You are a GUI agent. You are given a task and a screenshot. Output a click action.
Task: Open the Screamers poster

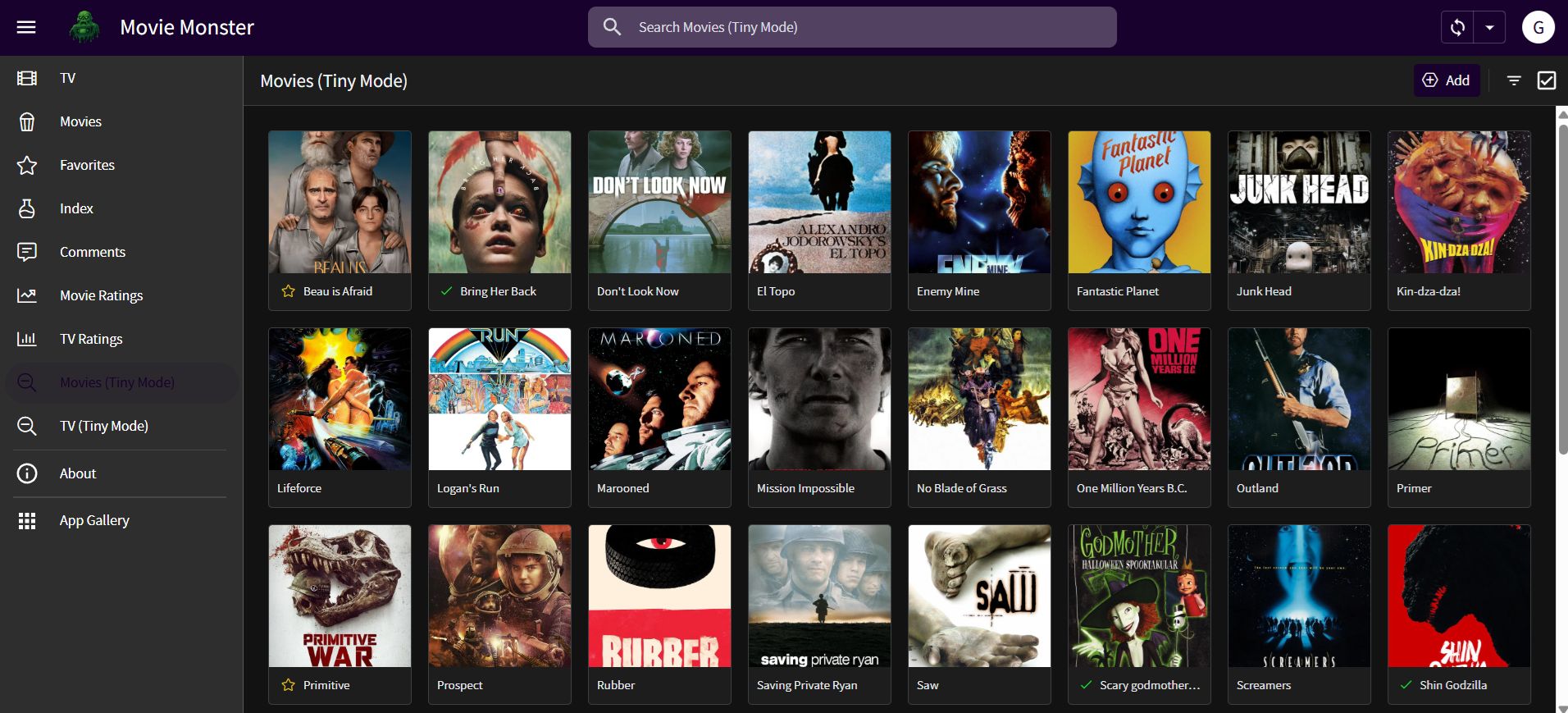(x=1299, y=596)
